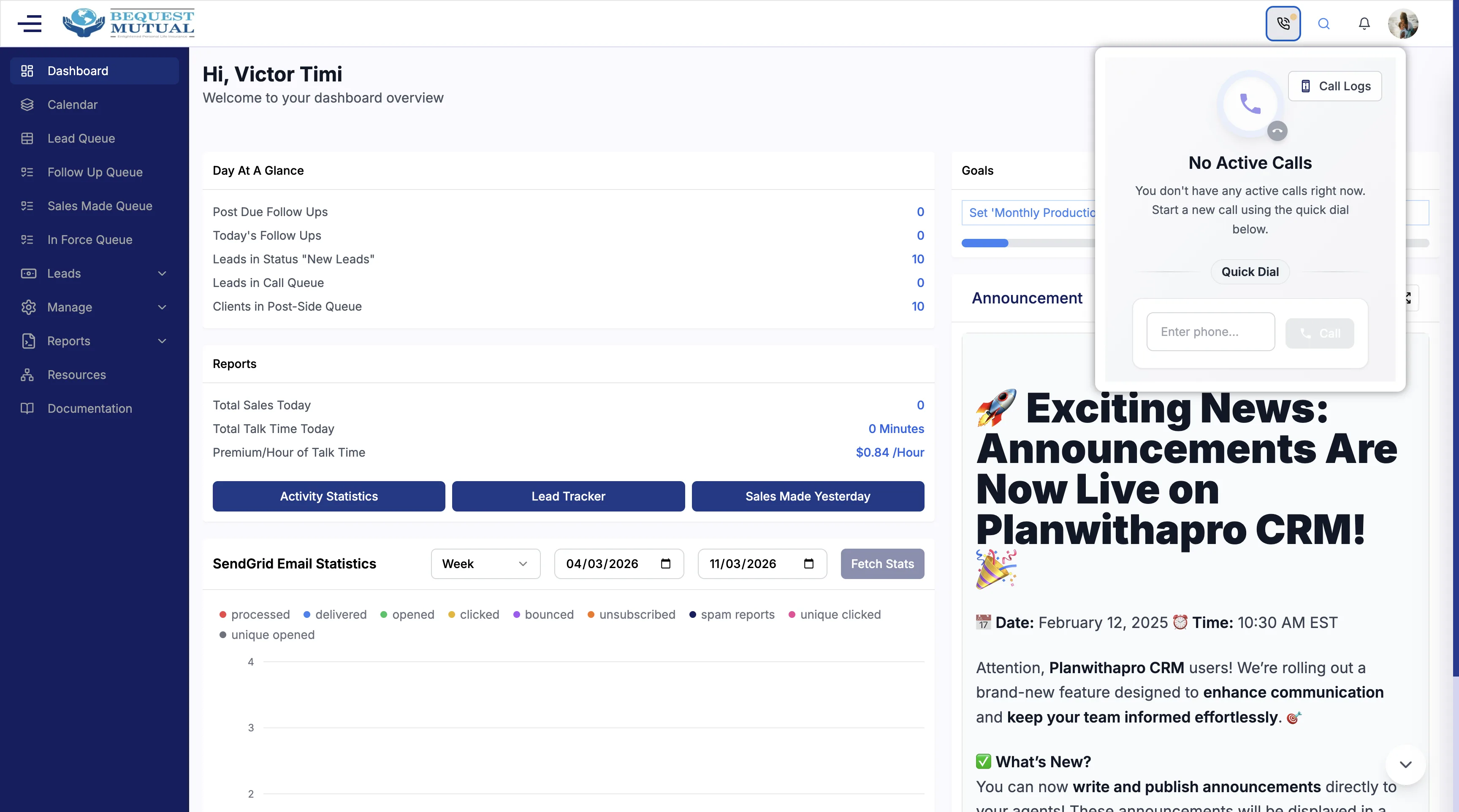Toggle the bounced legend series

pyautogui.click(x=543, y=614)
